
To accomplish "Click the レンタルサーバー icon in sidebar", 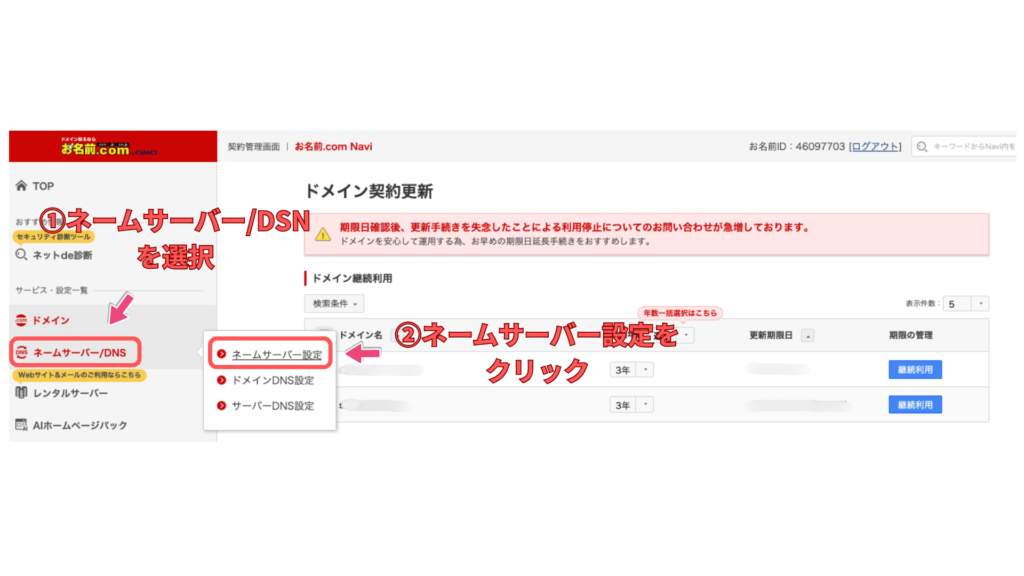I will point(22,393).
